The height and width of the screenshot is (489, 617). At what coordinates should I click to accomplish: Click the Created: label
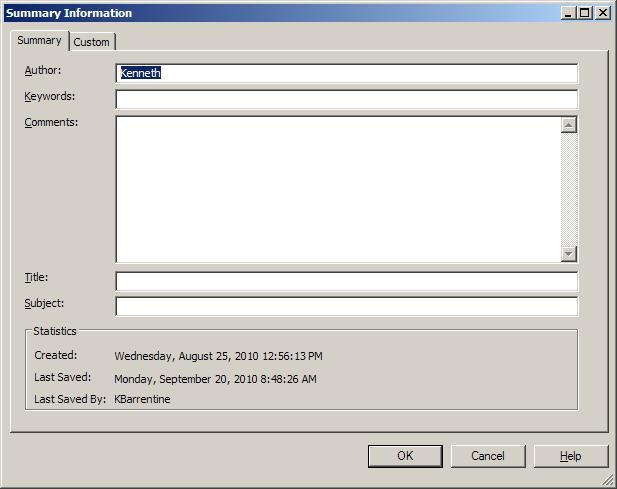(x=56, y=355)
